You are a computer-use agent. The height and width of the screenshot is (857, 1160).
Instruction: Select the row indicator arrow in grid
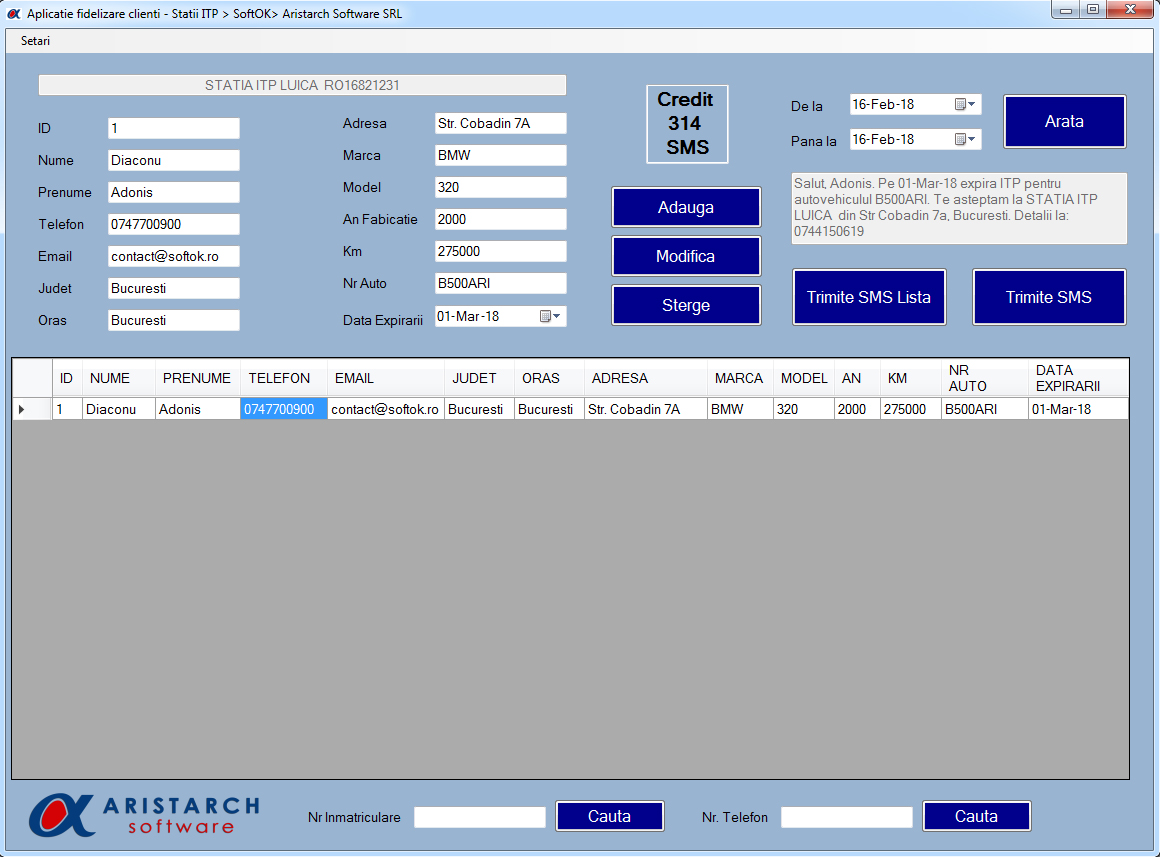[x=22, y=409]
